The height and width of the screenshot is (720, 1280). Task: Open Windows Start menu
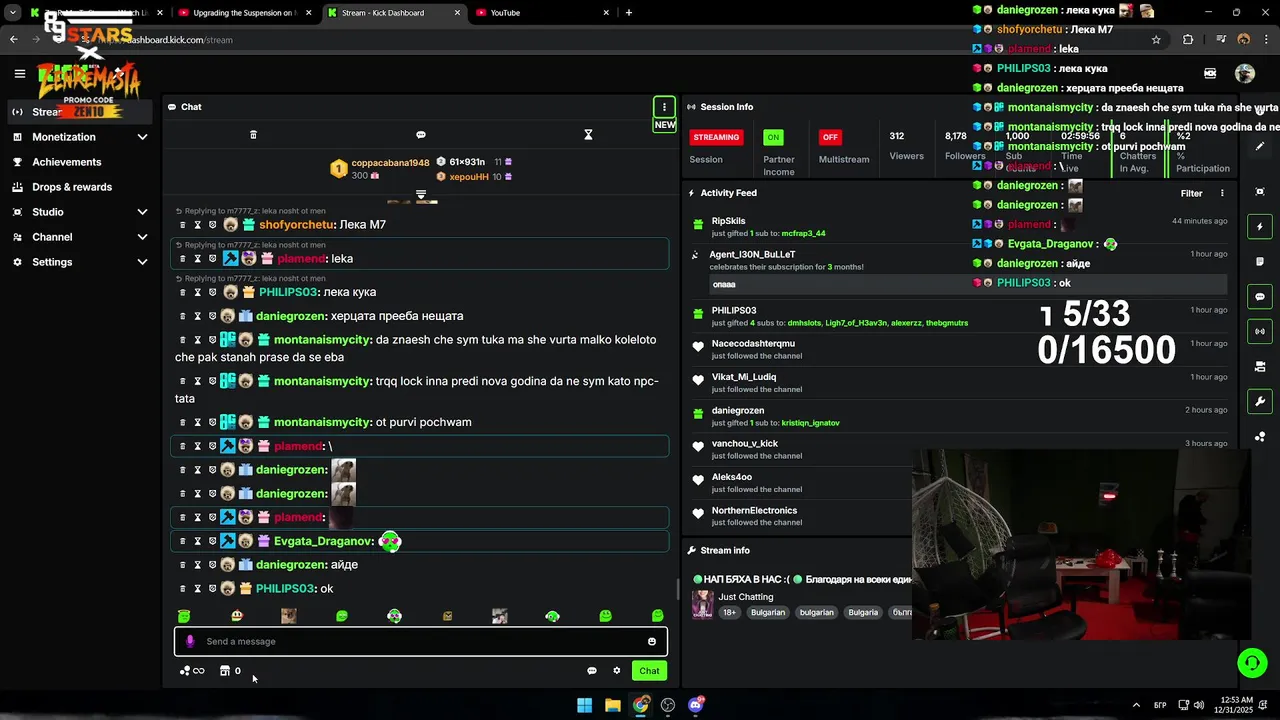pos(584,705)
